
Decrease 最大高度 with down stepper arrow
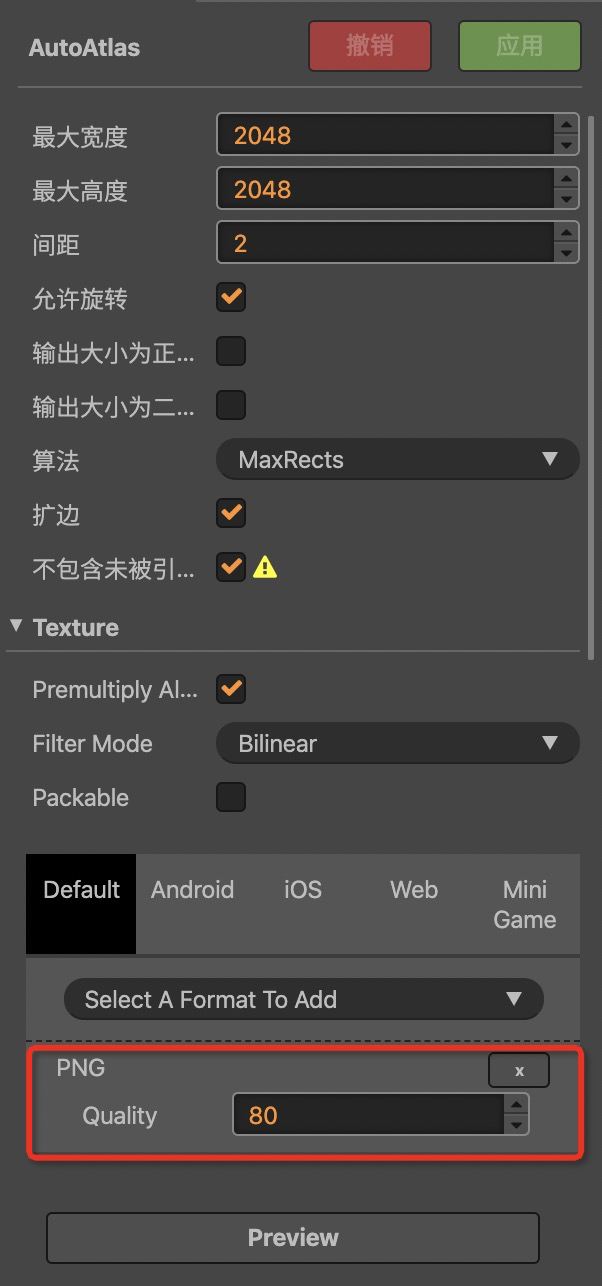tap(567, 200)
